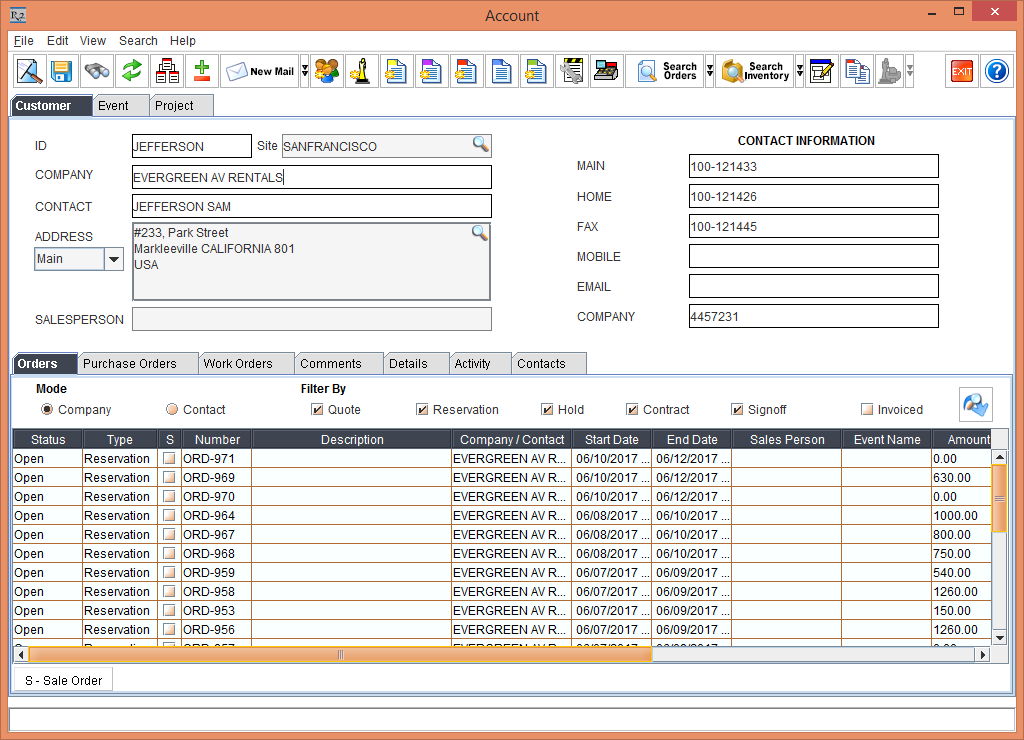Click the cash register icon in toolbar
The width and height of the screenshot is (1024, 740).
point(606,72)
